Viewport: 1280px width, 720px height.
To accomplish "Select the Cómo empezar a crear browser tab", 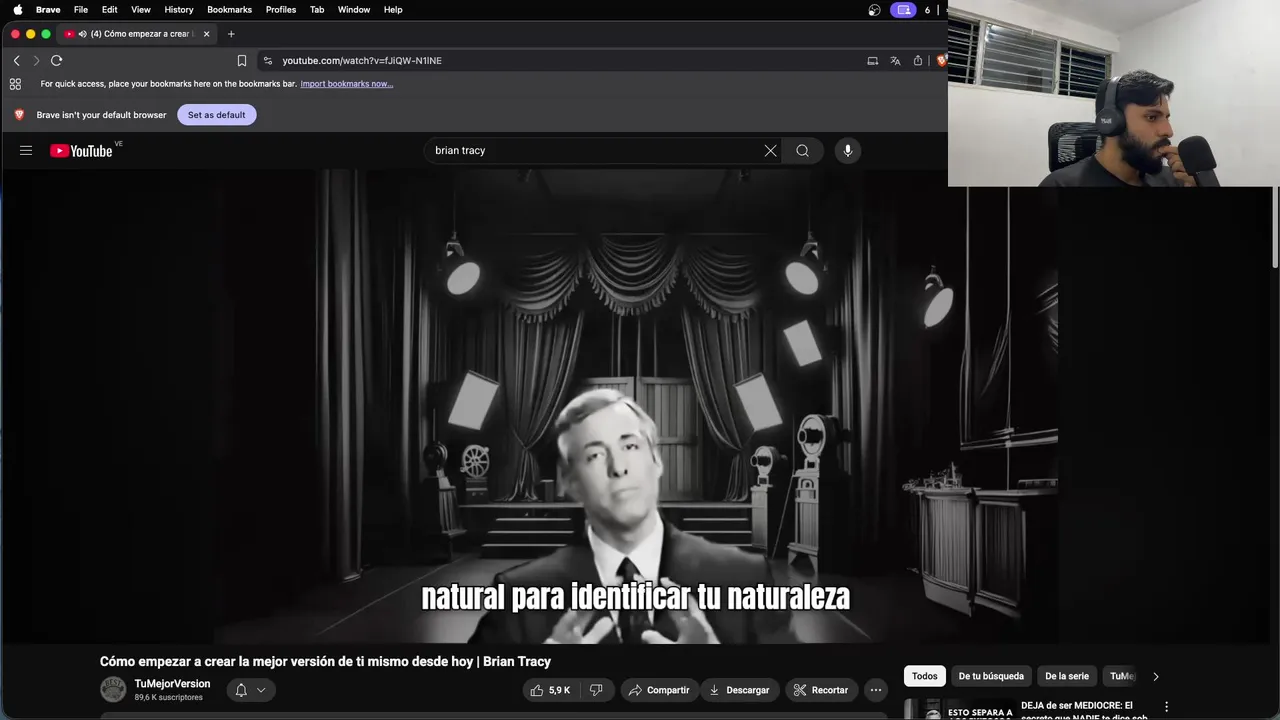I will 138,34.
